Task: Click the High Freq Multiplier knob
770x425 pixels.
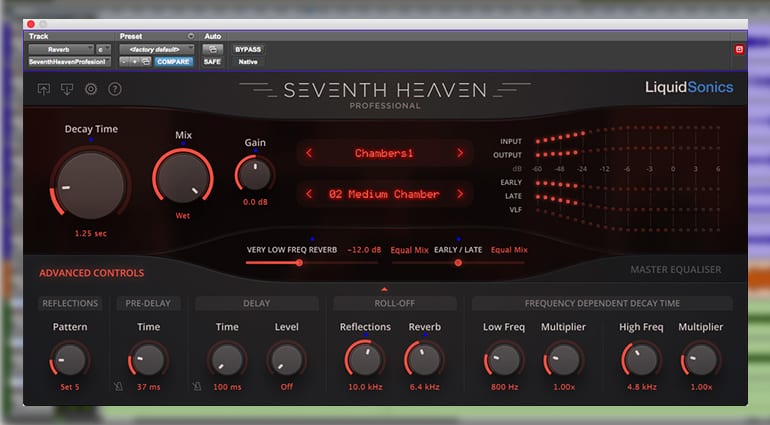Action: 701,360
